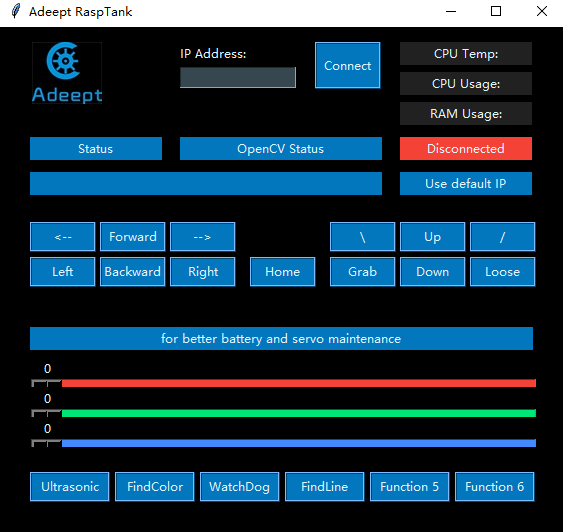Click the forward slash arm button

(502, 237)
